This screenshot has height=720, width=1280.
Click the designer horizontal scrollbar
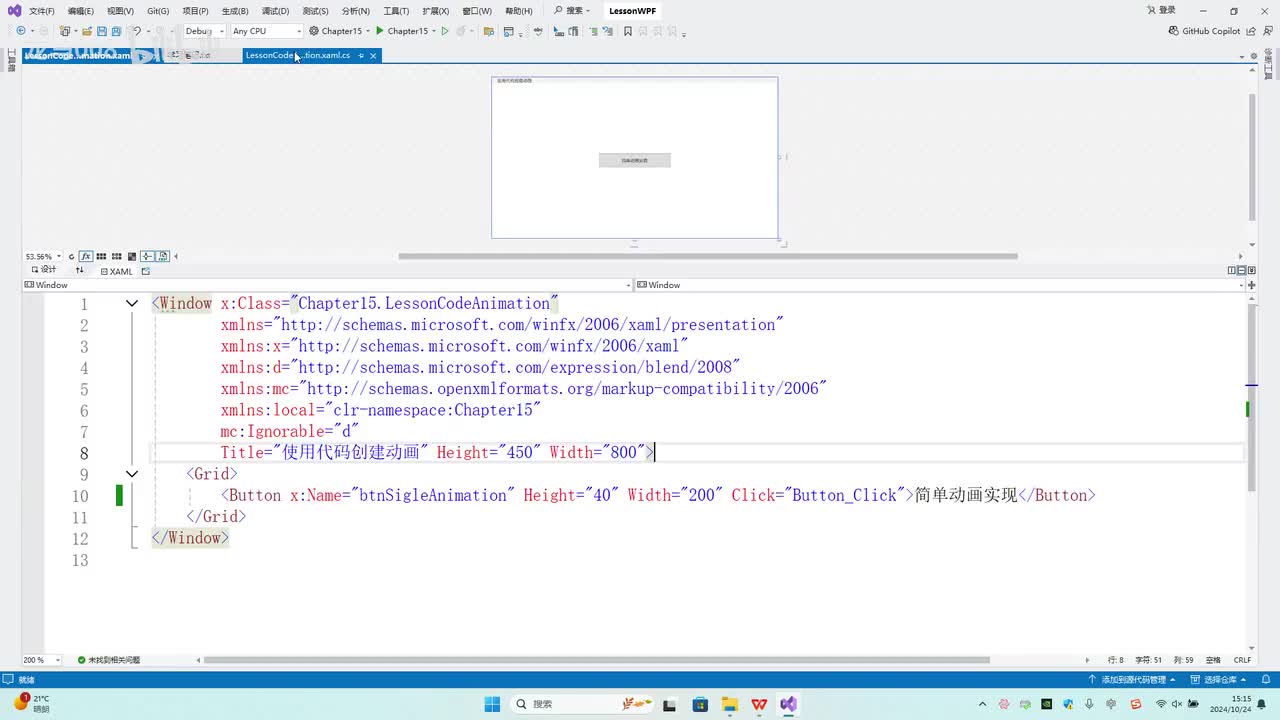click(708, 257)
